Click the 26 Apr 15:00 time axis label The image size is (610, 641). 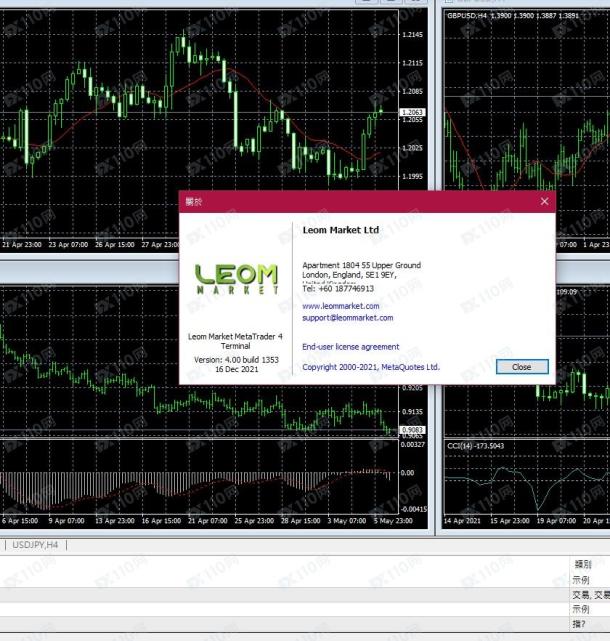[114, 244]
